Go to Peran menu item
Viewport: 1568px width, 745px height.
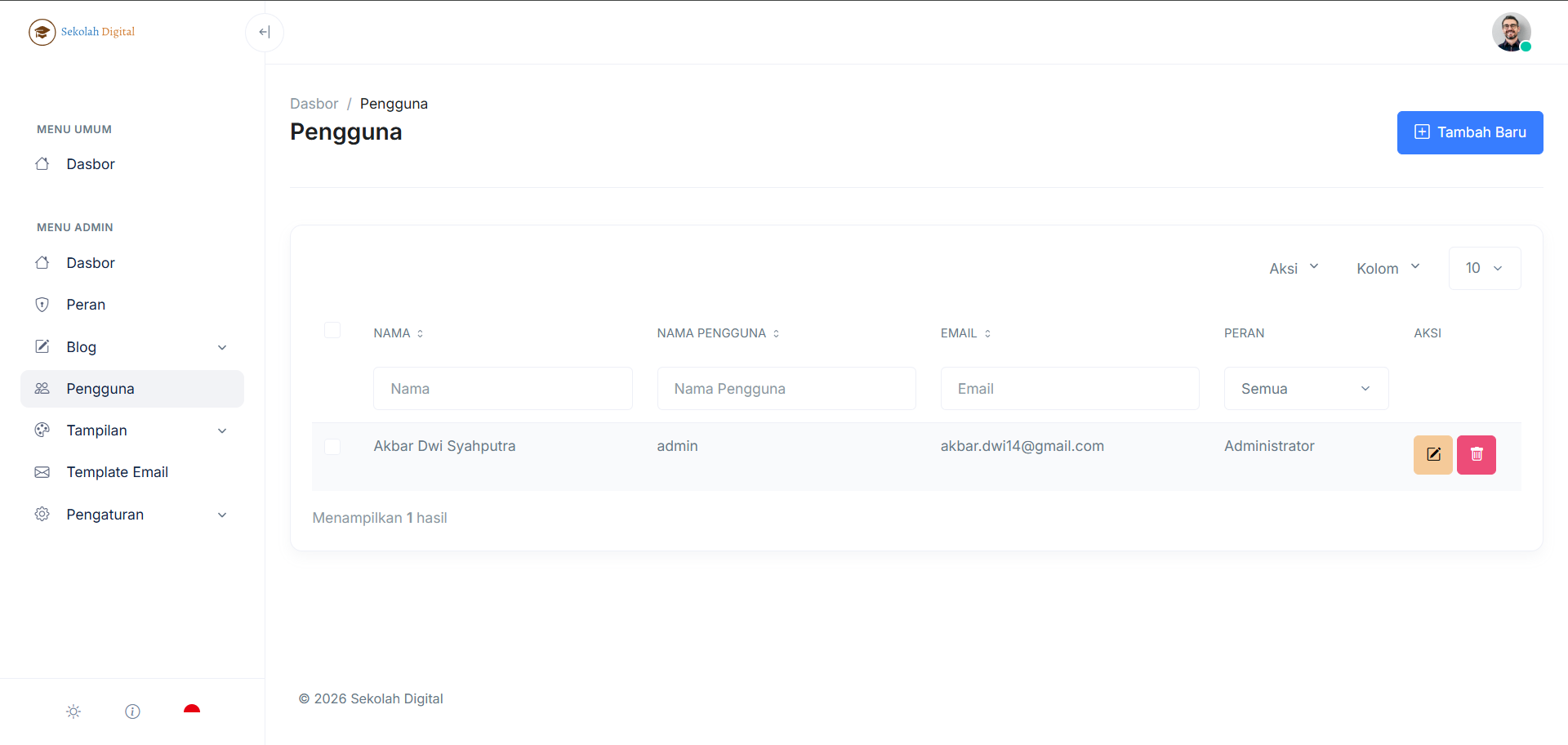click(86, 305)
